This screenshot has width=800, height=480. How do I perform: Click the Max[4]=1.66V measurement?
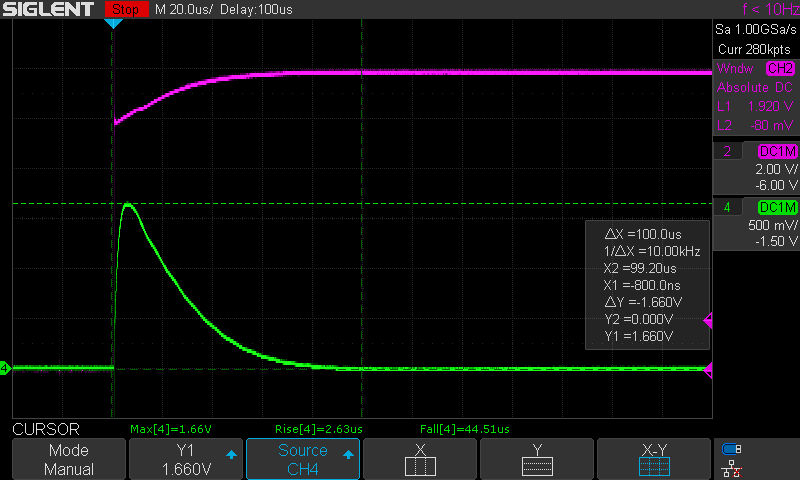[x=171, y=429]
